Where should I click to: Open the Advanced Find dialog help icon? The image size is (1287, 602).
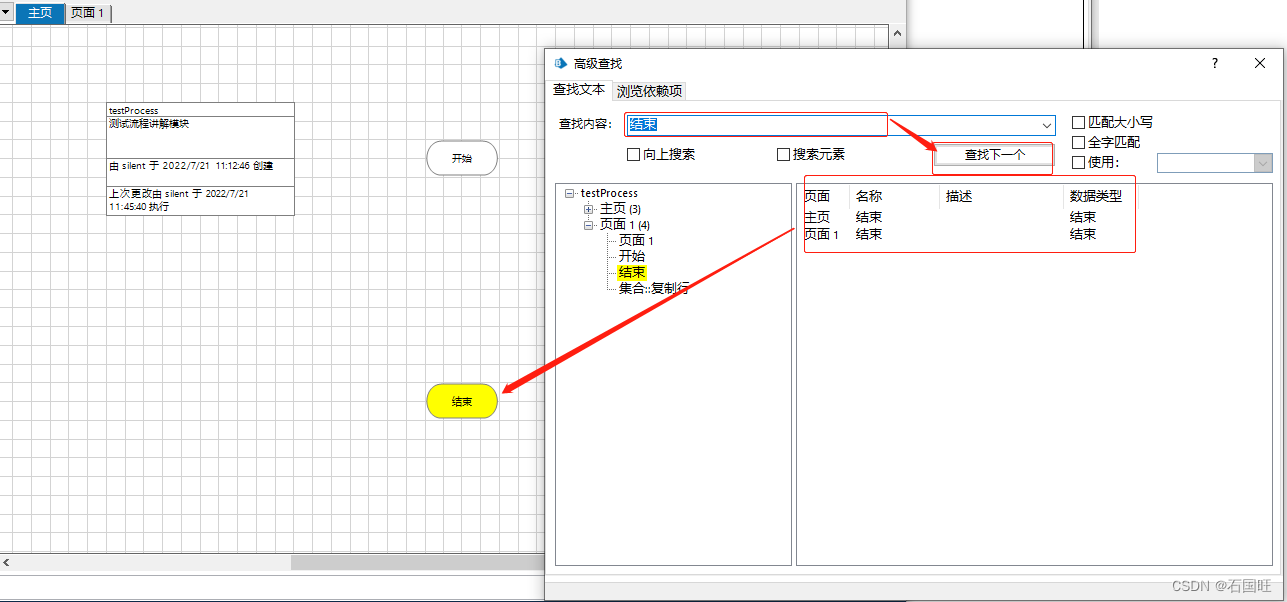coord(1214,63)
